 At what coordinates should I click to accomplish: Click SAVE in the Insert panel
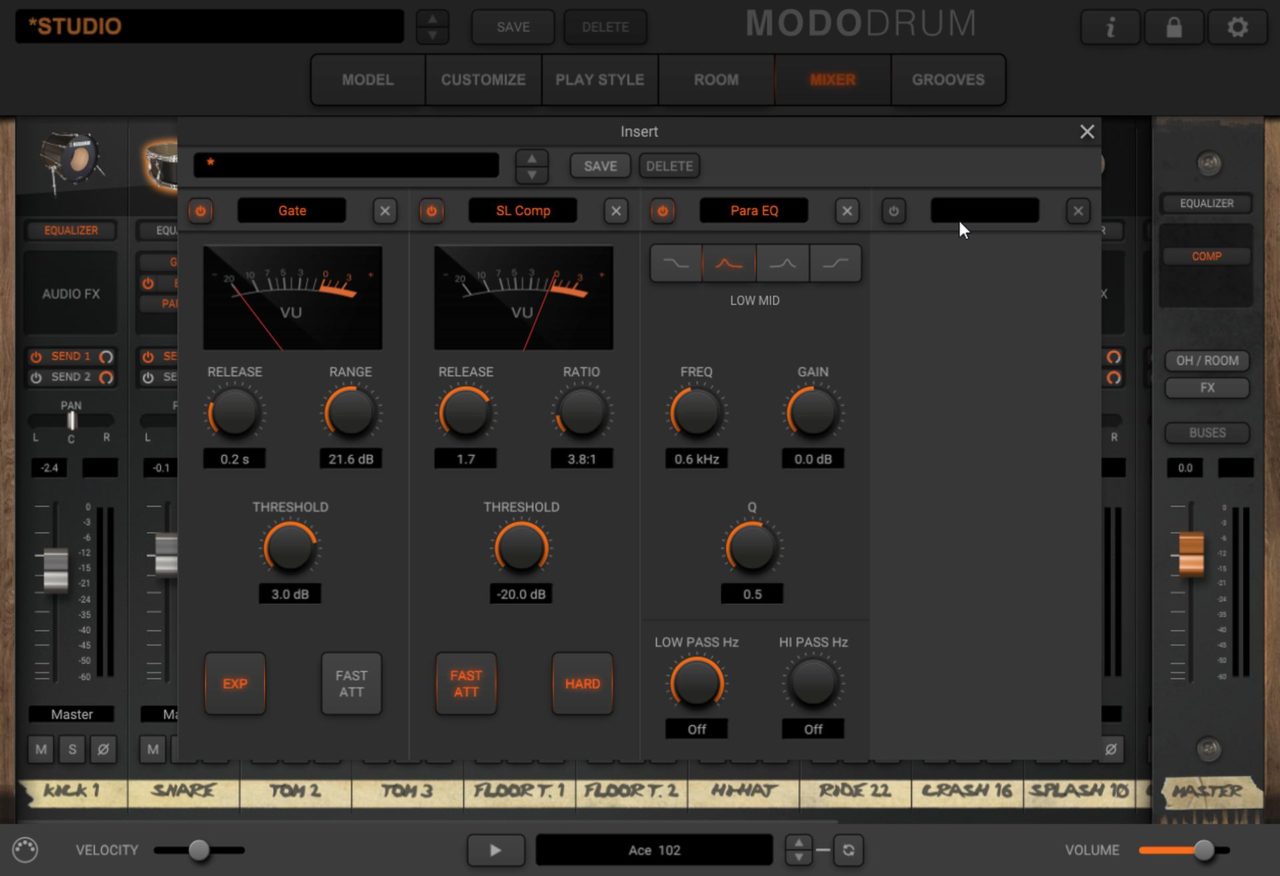[x=600, y=166]
